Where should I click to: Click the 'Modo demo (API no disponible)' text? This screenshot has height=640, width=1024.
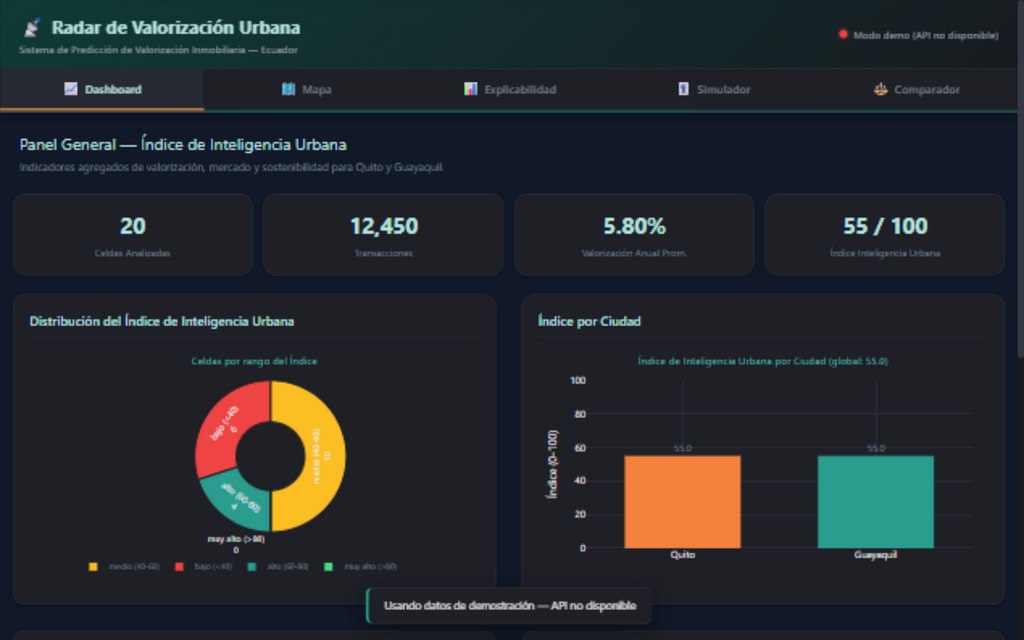925,35
